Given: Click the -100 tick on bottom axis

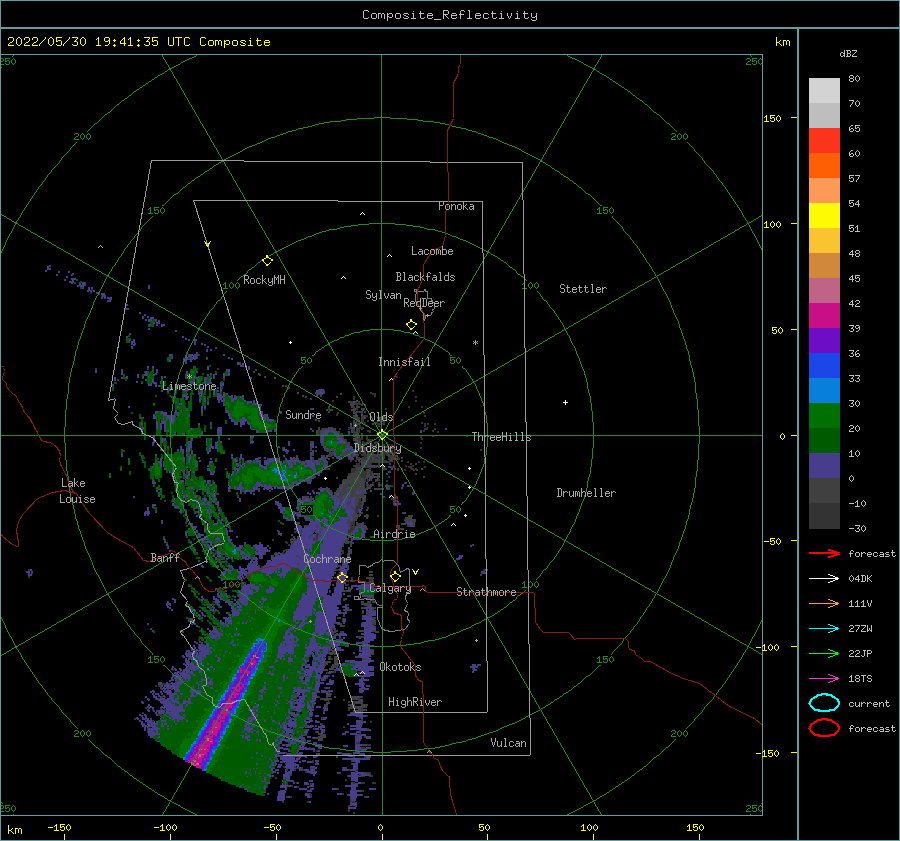Looking at the screenshot, I should (165, 827).
